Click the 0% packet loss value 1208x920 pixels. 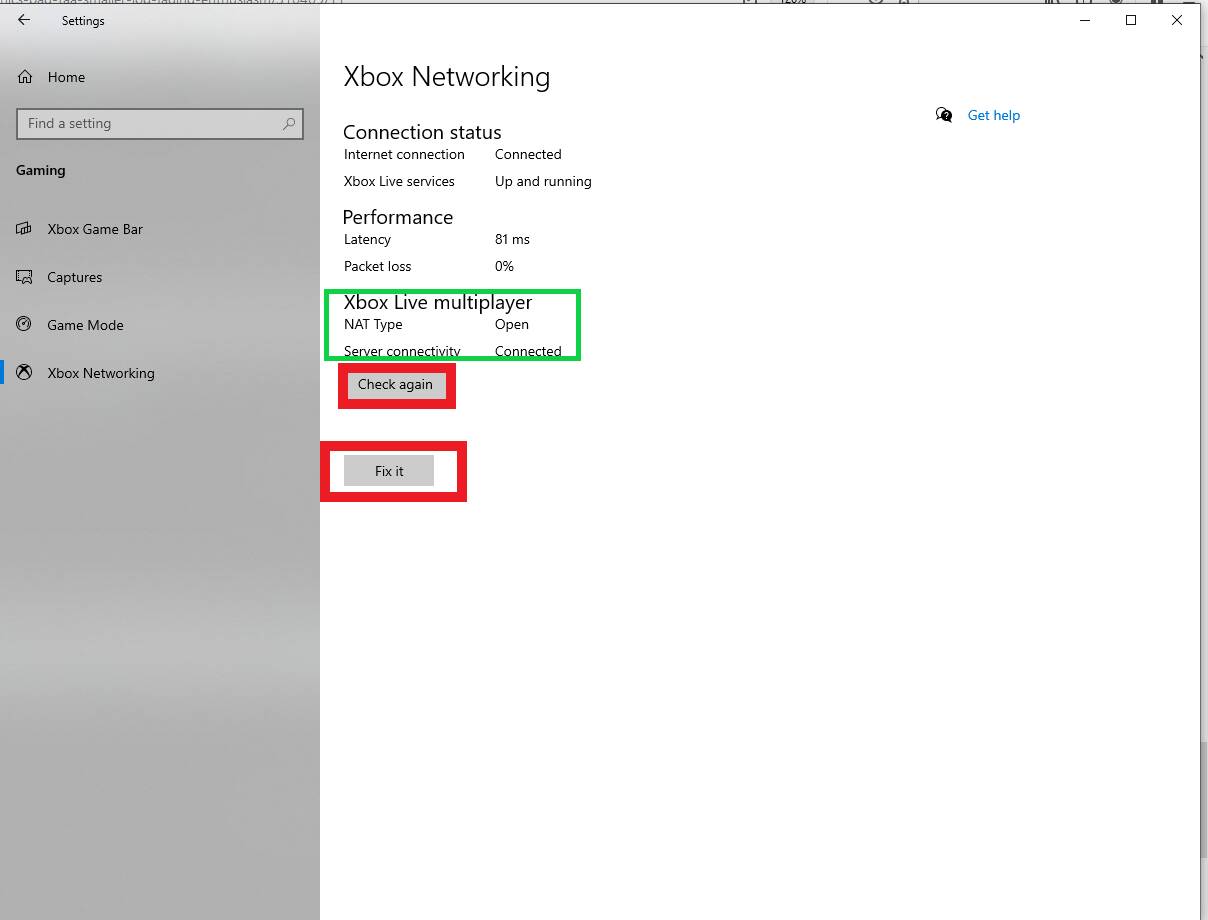click(x=504, y=266)
